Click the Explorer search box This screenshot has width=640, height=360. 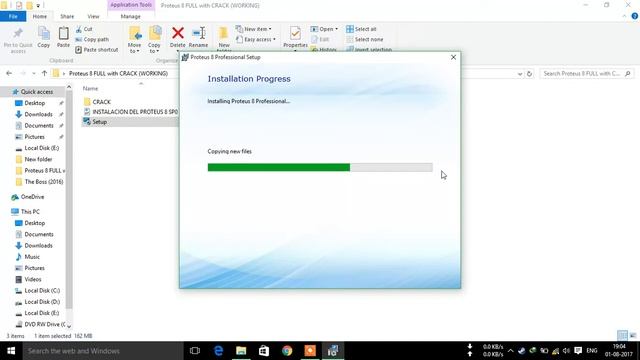(x=587, y=73)
